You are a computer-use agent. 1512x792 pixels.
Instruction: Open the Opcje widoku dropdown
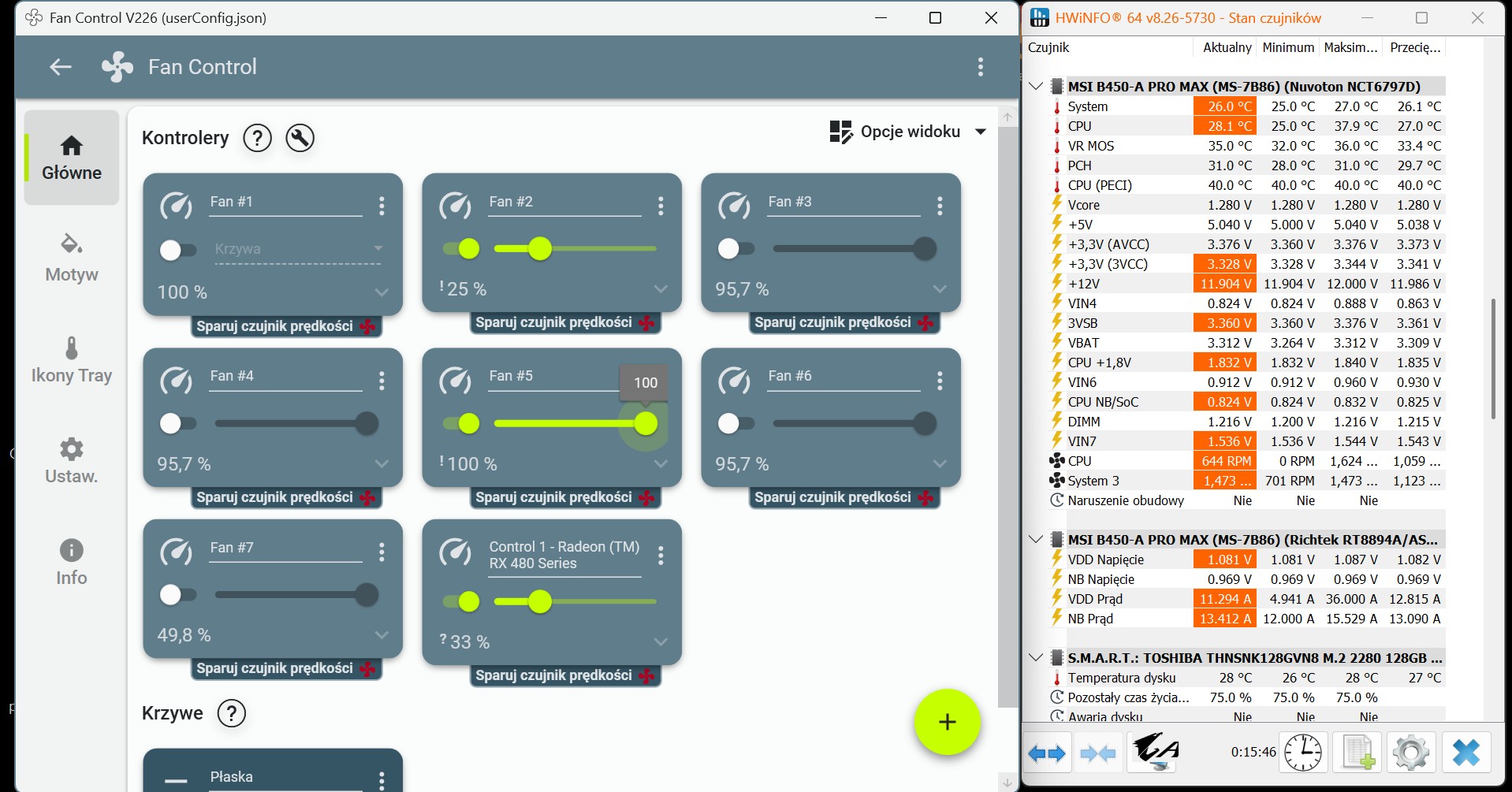point(907,132)
